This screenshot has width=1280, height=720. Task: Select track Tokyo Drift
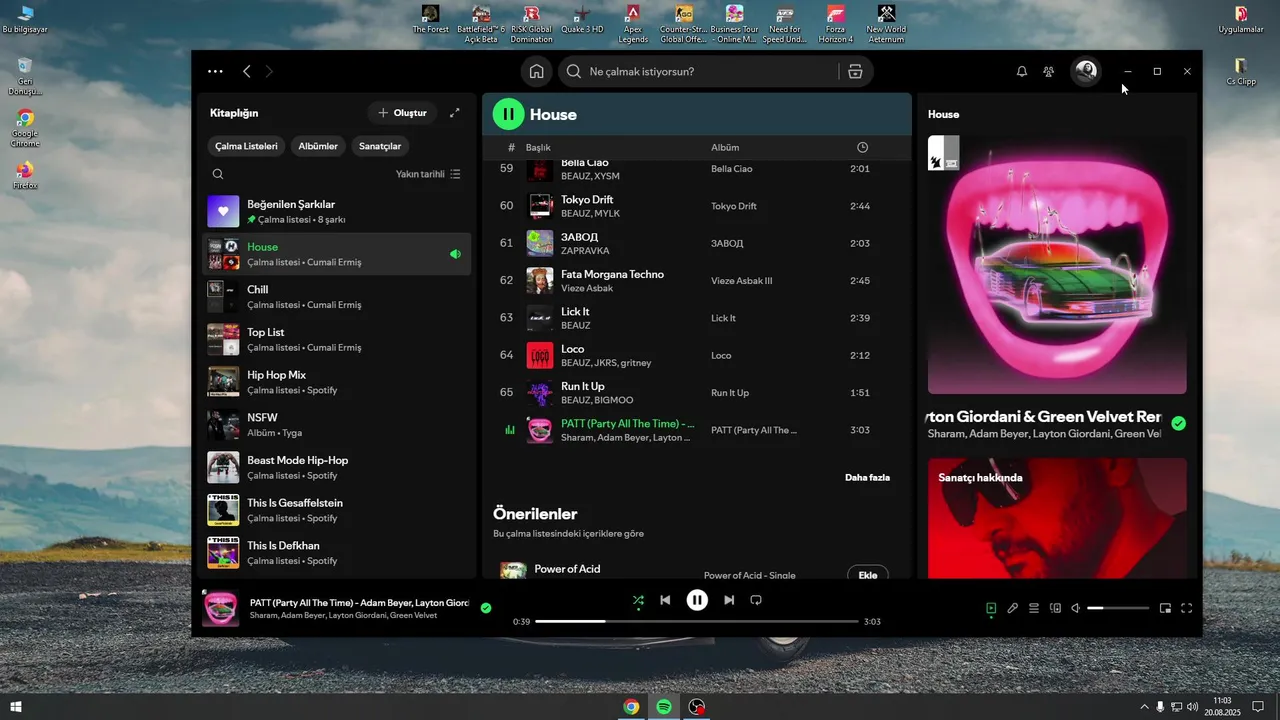(x=697, y=206)
